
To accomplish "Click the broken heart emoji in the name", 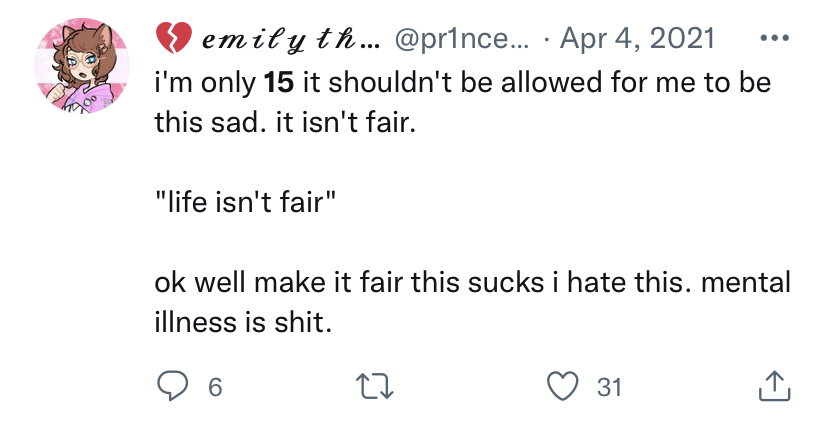I will [x=172, y=39].
